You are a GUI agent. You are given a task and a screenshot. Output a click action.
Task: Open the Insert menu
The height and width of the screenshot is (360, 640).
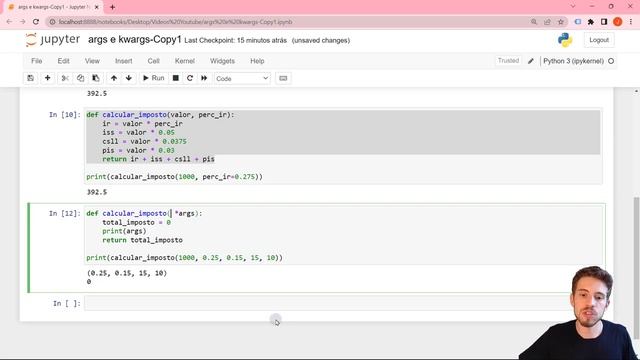(124, 61)
